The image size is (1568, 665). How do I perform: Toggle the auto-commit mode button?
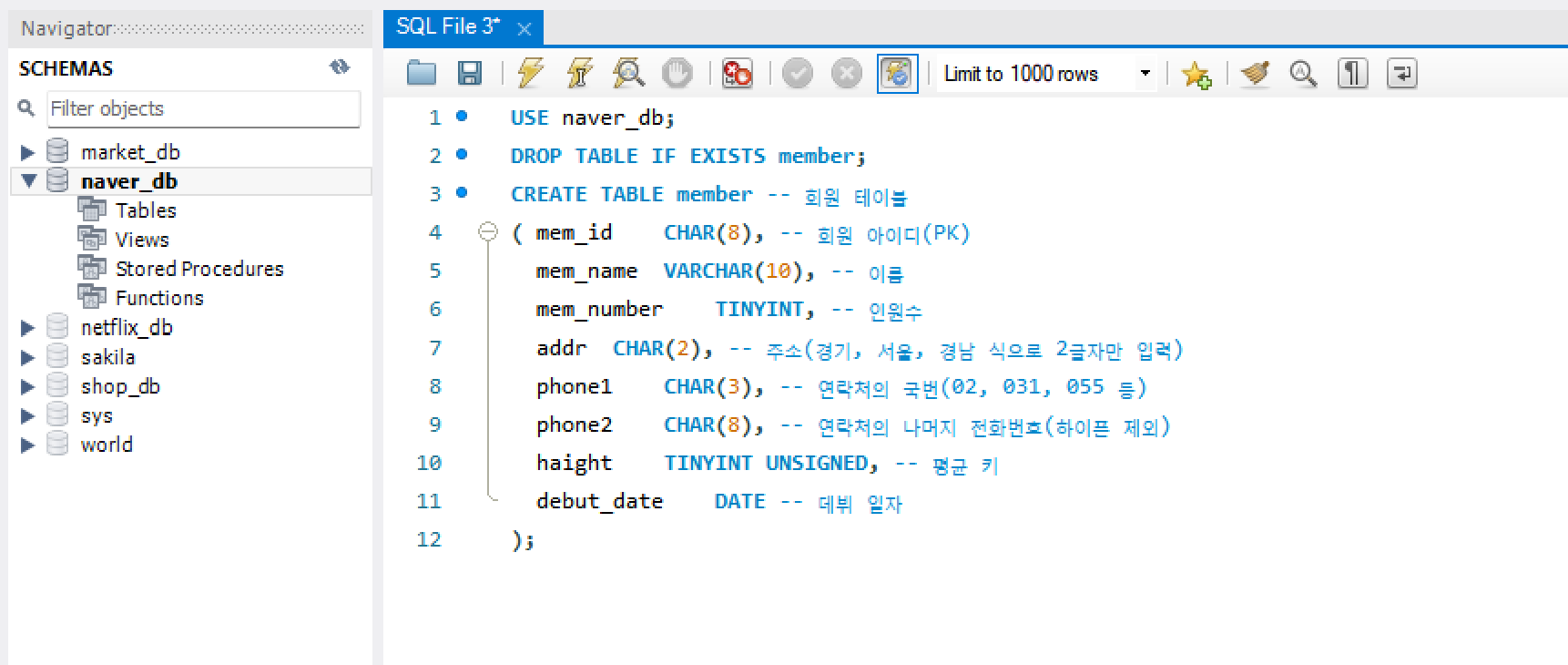coord(897,73)
